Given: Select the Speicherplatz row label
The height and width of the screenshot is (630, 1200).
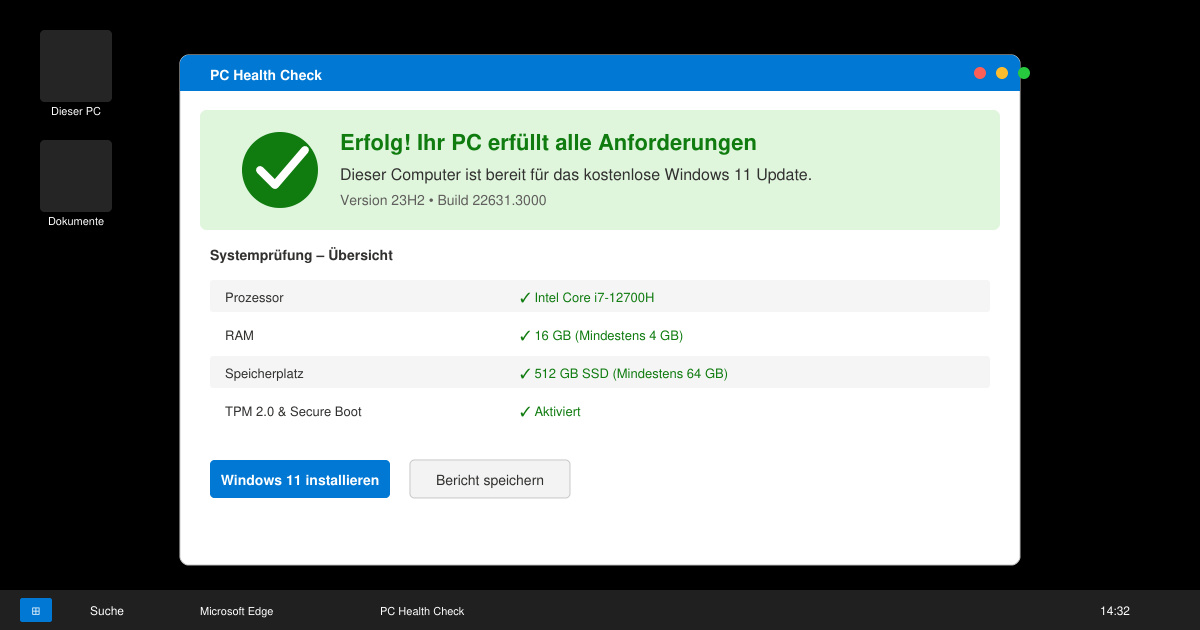Looking at the screenshot, I should click(264, 373).
